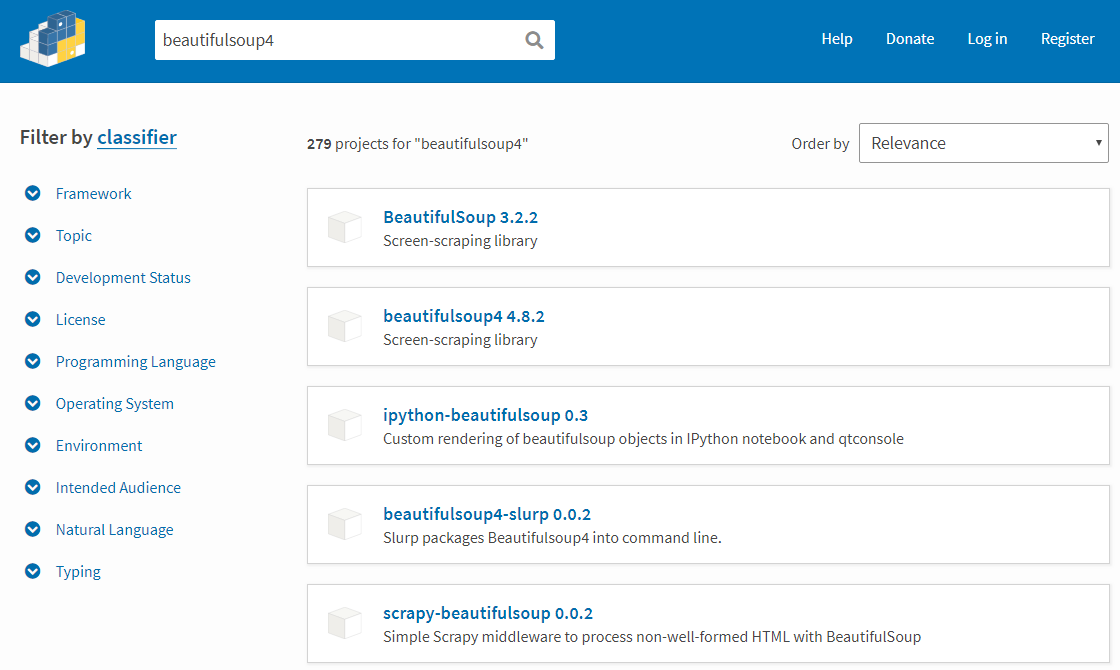Expand the Operating System filter

33,404
